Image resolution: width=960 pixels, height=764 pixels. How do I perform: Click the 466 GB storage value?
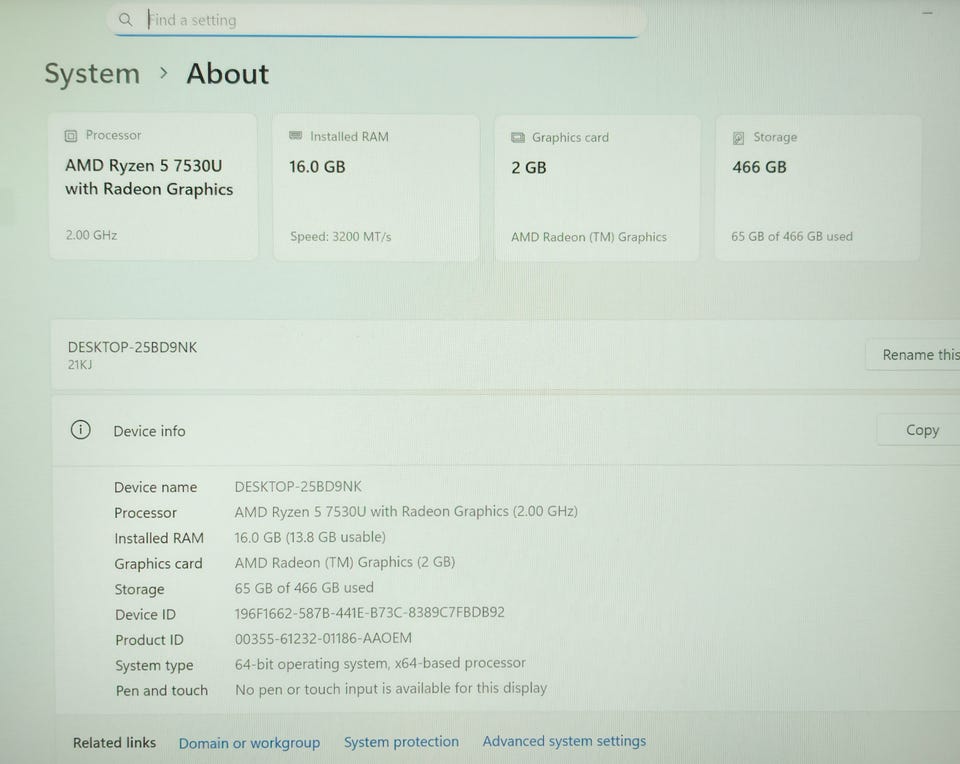tap(759, 167)
